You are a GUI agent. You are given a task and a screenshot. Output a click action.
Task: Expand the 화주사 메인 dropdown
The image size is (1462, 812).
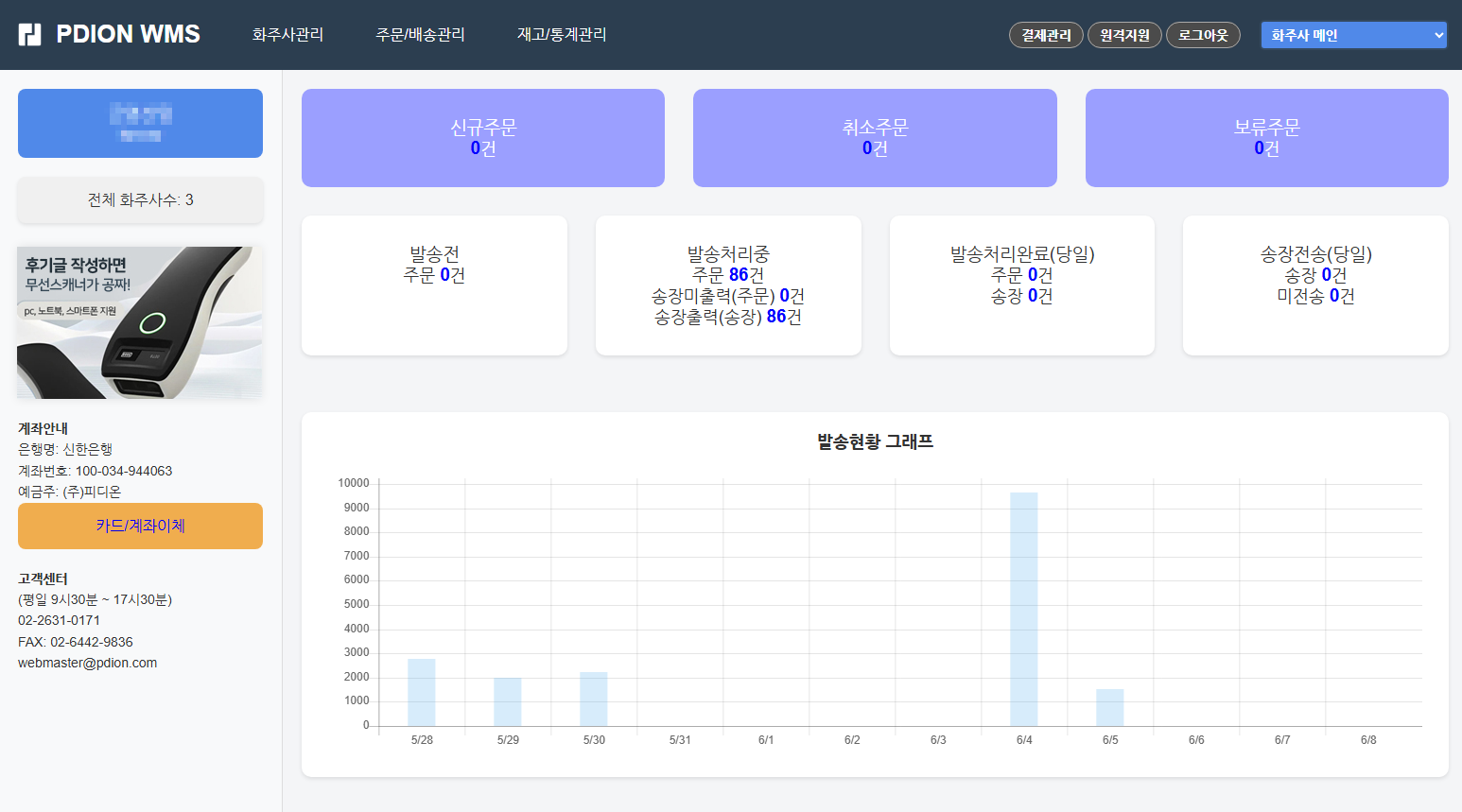click(1353, 34)
